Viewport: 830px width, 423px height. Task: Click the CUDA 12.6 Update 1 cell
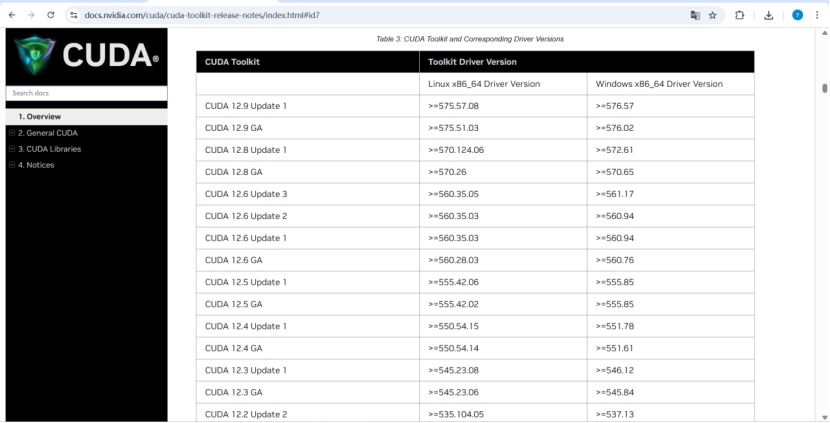[308, 238]
